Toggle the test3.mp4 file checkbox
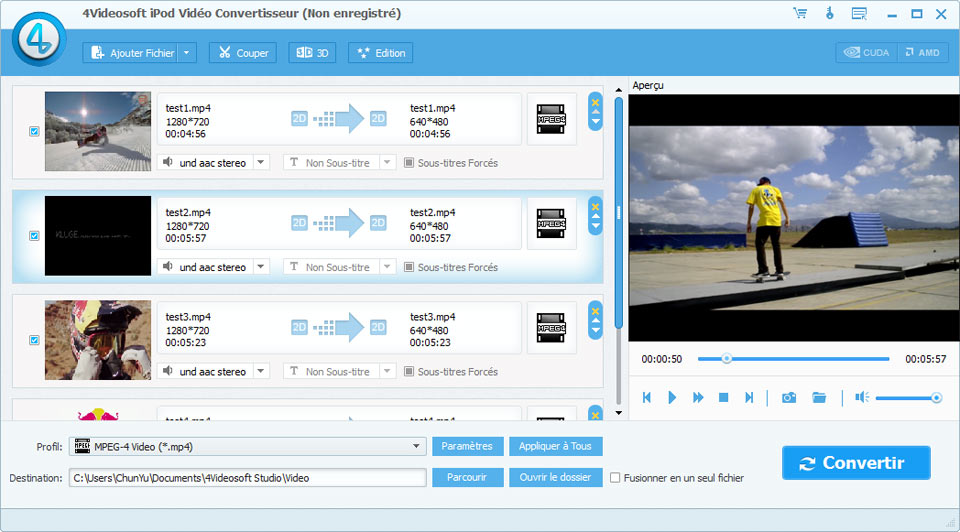Screen dimensions: 960x532 tap(34, 340)
